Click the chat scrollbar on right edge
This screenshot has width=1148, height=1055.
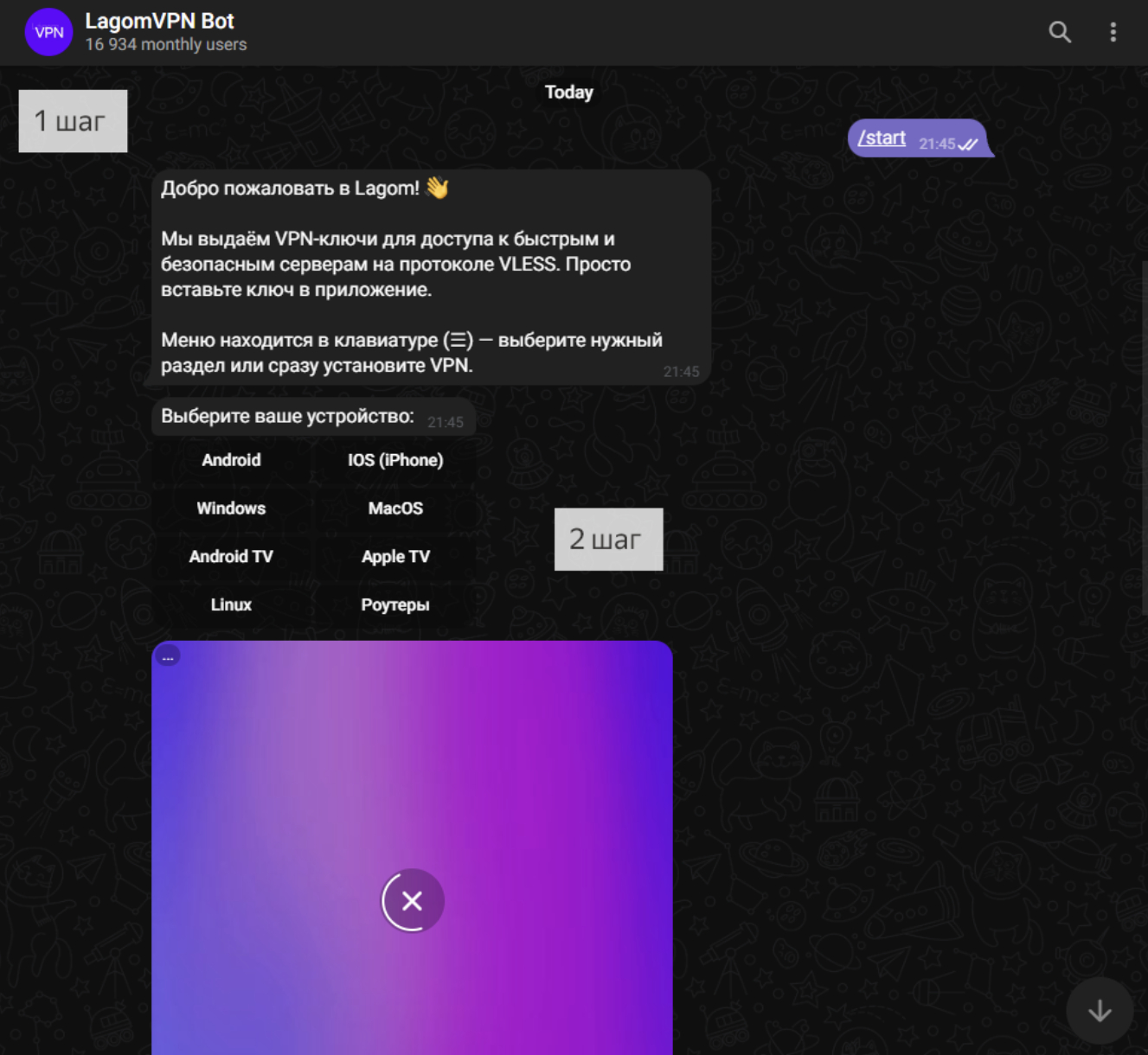point(1144,437)
